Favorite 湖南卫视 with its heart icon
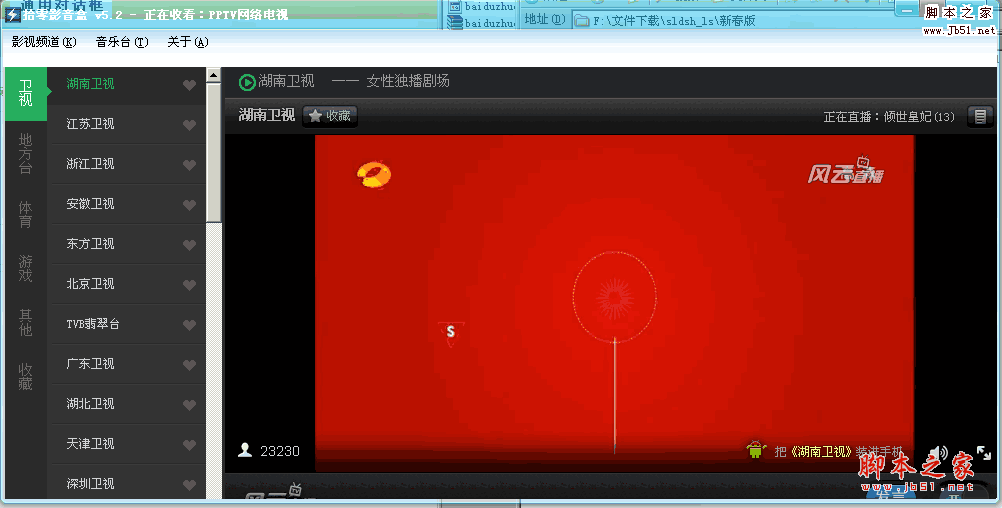1002x508 pixels. [189, 85]
